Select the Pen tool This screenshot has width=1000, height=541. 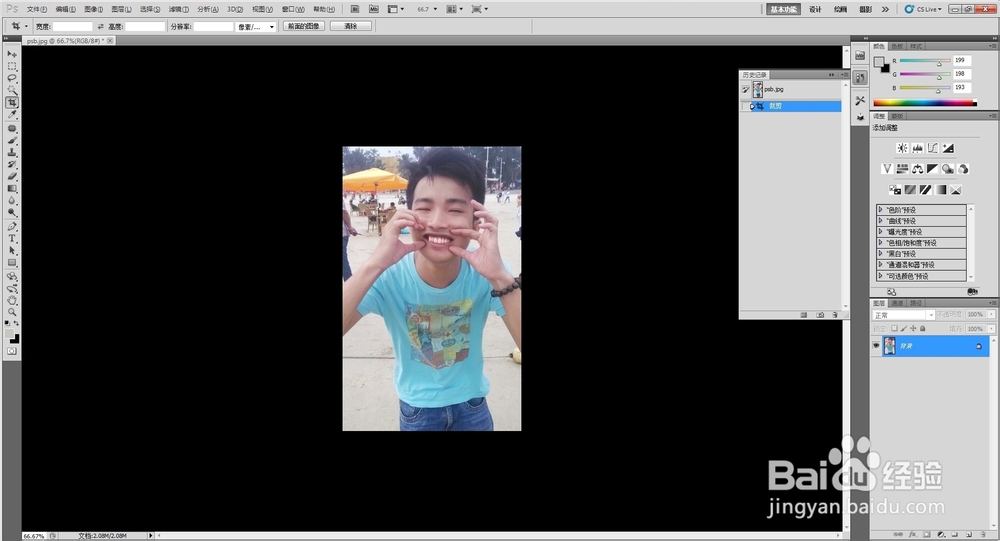[12, 226]
